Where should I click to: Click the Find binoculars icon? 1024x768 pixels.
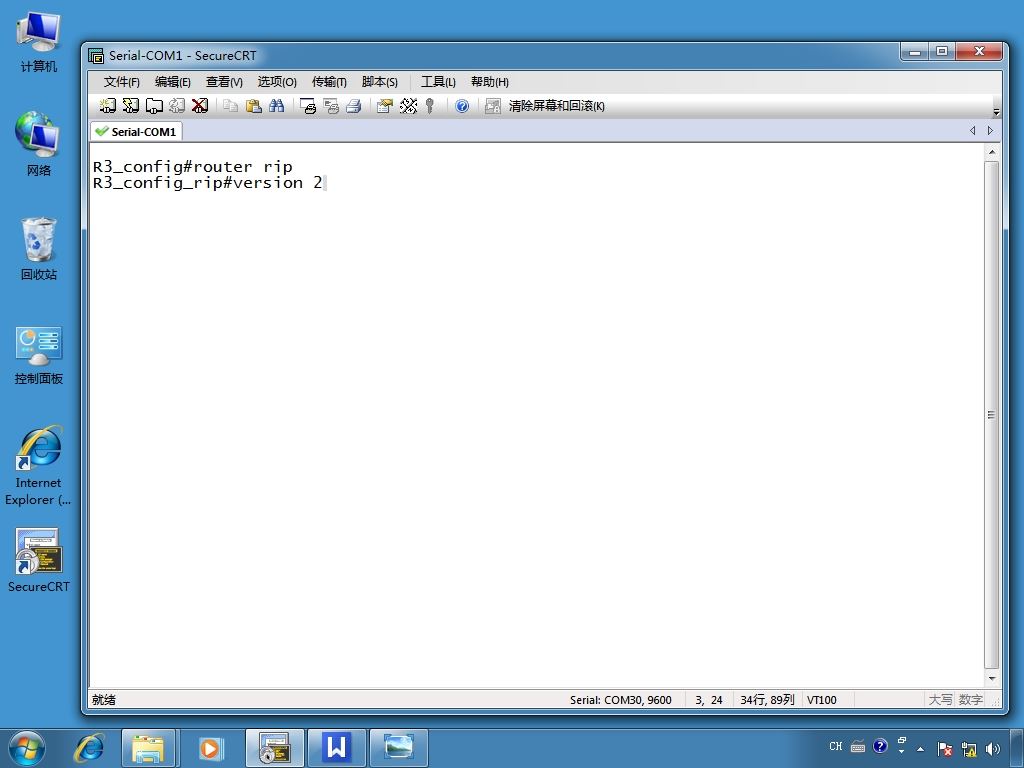tap(276, 106)
